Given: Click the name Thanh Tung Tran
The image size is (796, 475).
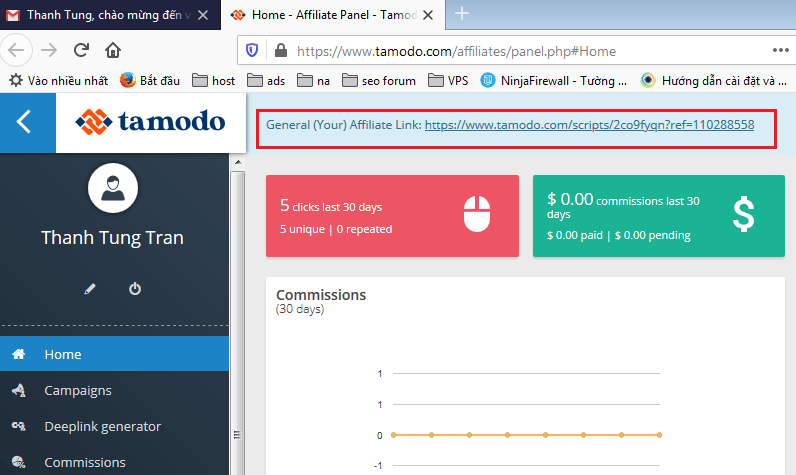Looking at the screenshot, I should tap(112, 238).
